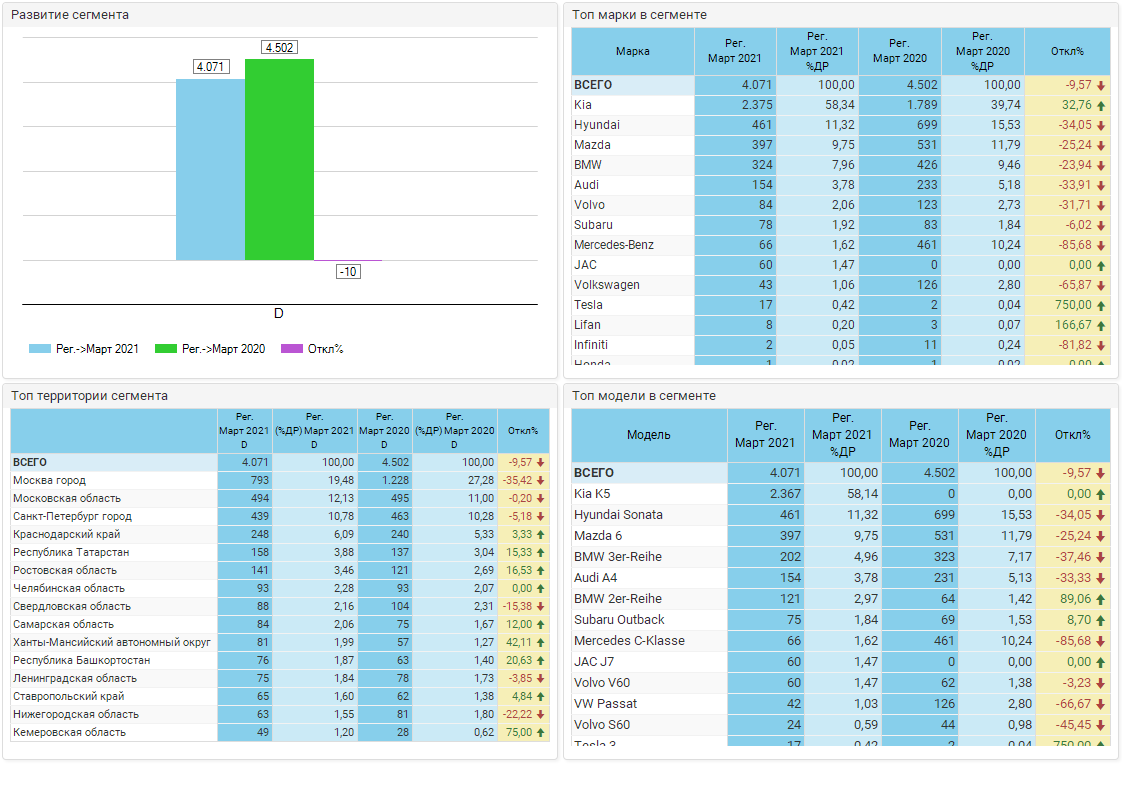Click the green Рег.->Март 2020 legend swatch
1122x793 pixels.
(x=166, y=349)
